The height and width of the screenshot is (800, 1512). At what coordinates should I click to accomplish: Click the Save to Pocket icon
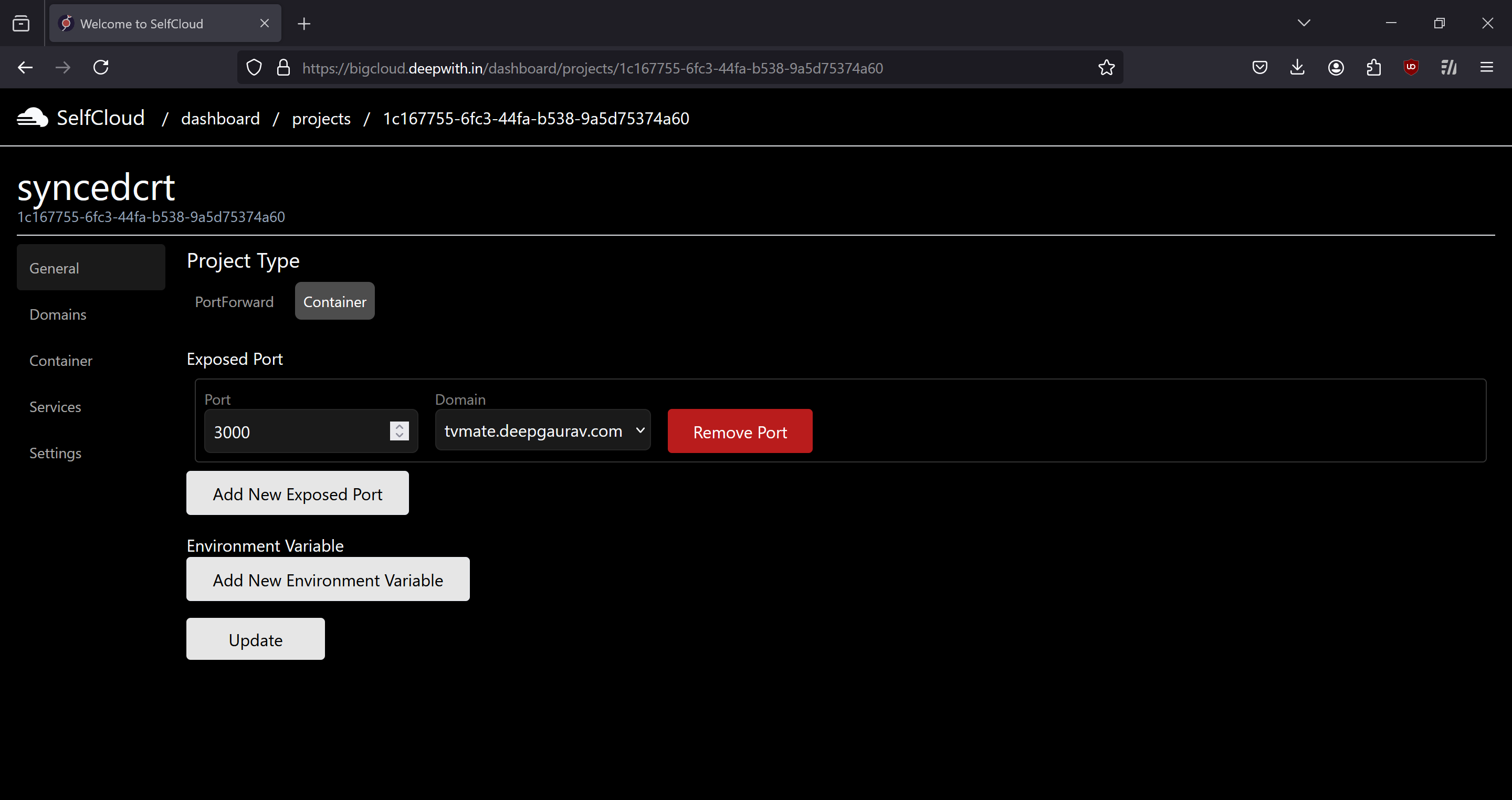[x=1259, y=68]
